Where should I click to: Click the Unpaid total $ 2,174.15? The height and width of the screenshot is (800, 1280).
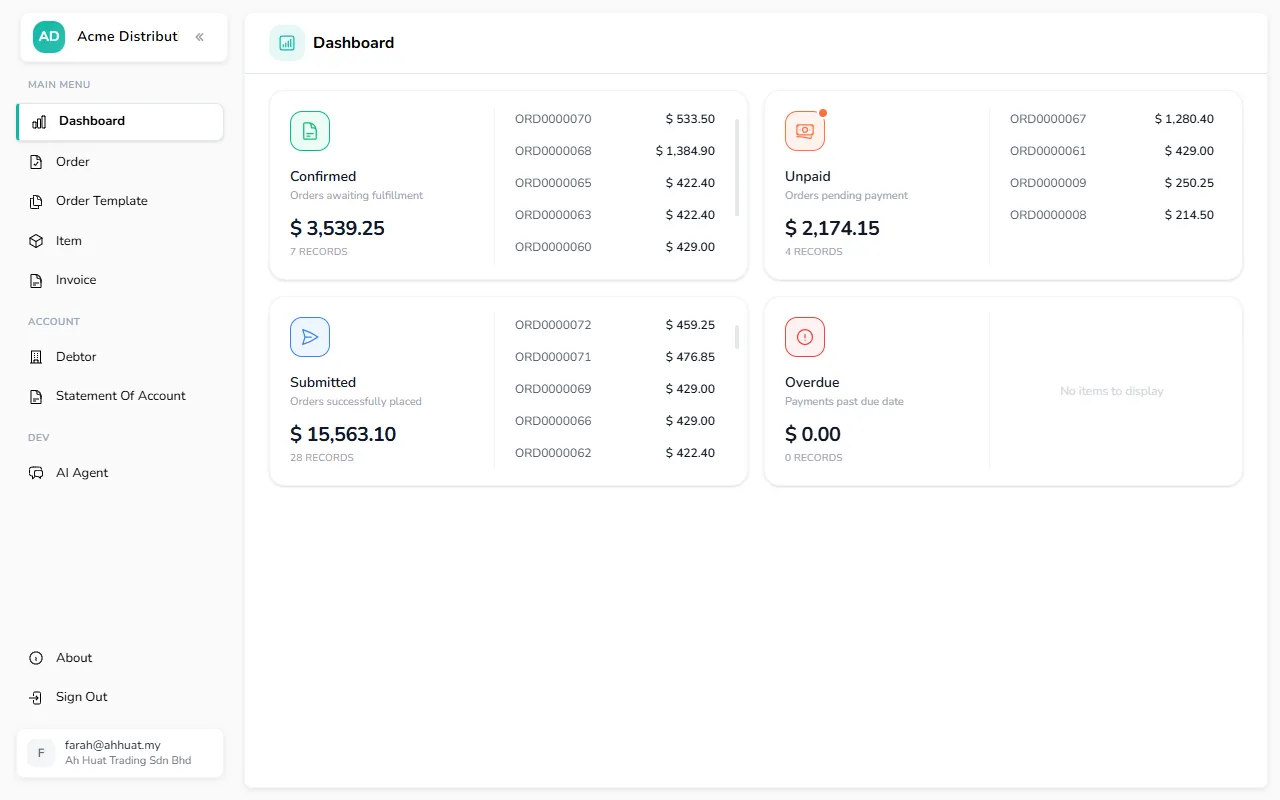[x=832, y=228]
